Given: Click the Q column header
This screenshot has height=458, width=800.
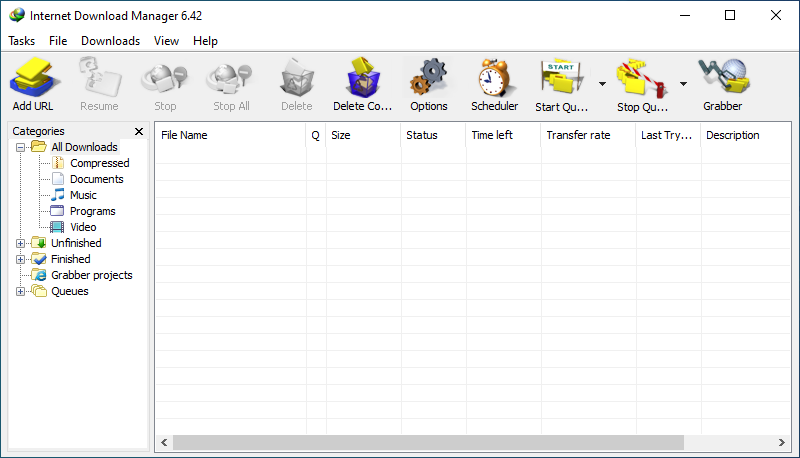Looking at the screenshot, I should (316, 135).
